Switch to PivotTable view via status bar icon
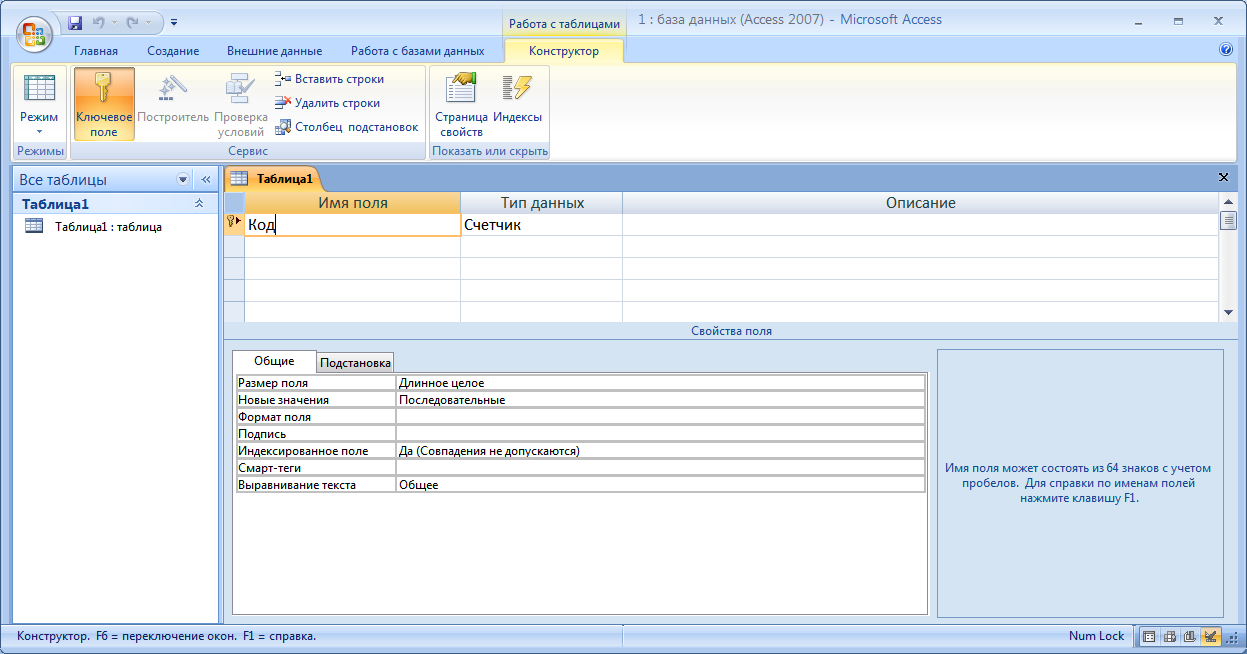1247x654 pixels. click(x=1170, y=636)
